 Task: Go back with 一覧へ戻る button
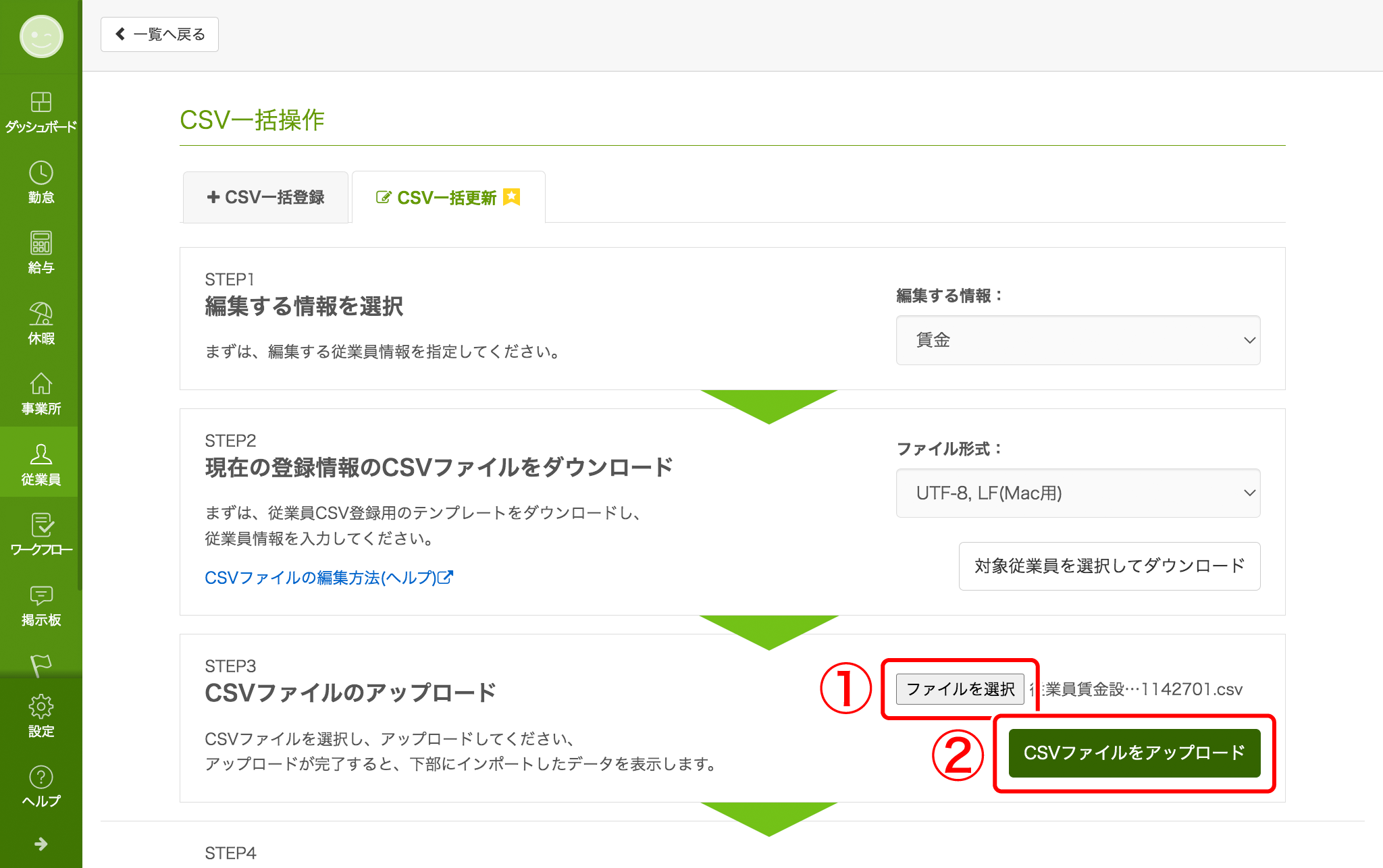point(159,34)
